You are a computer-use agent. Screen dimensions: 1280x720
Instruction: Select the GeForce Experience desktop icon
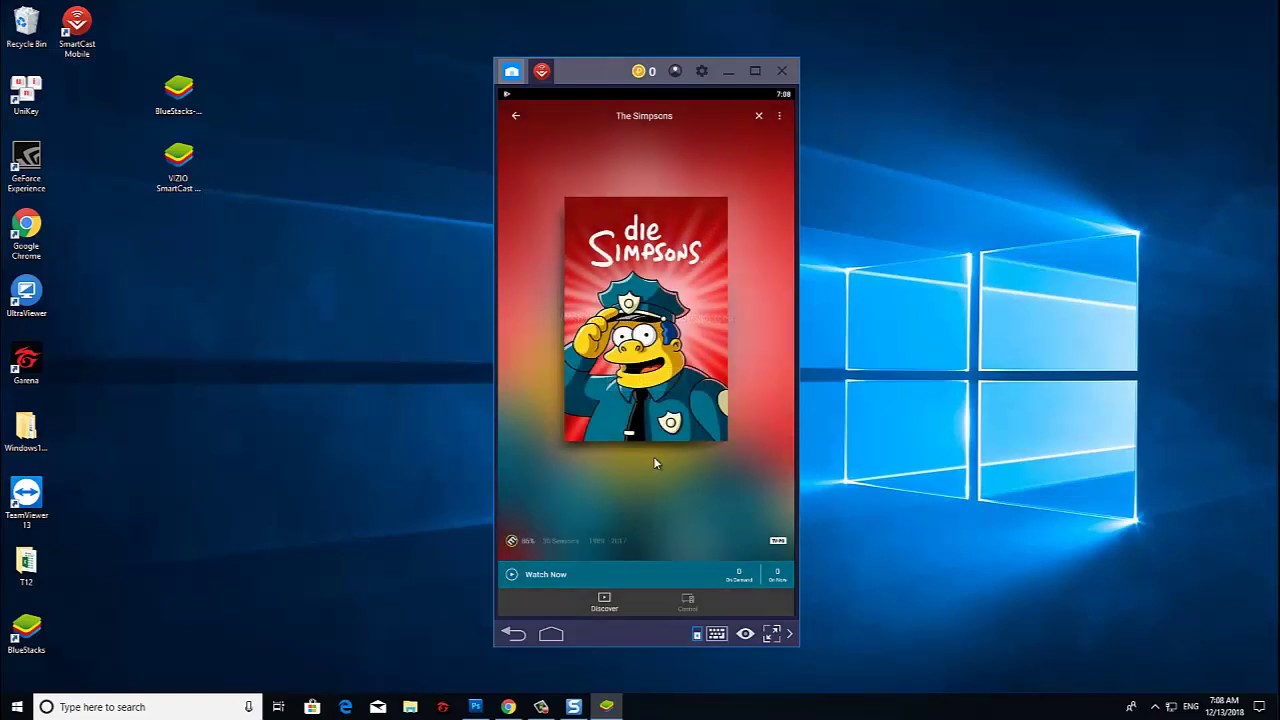(x=26, y=167)
